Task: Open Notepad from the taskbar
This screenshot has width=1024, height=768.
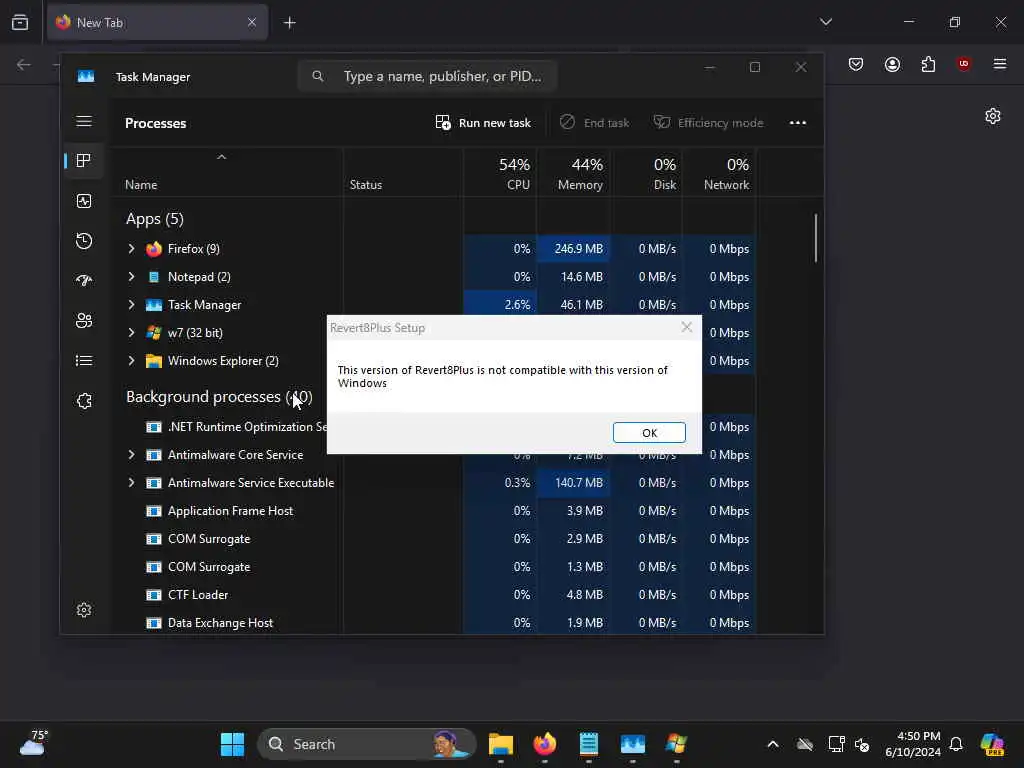Action: point(588,744)
